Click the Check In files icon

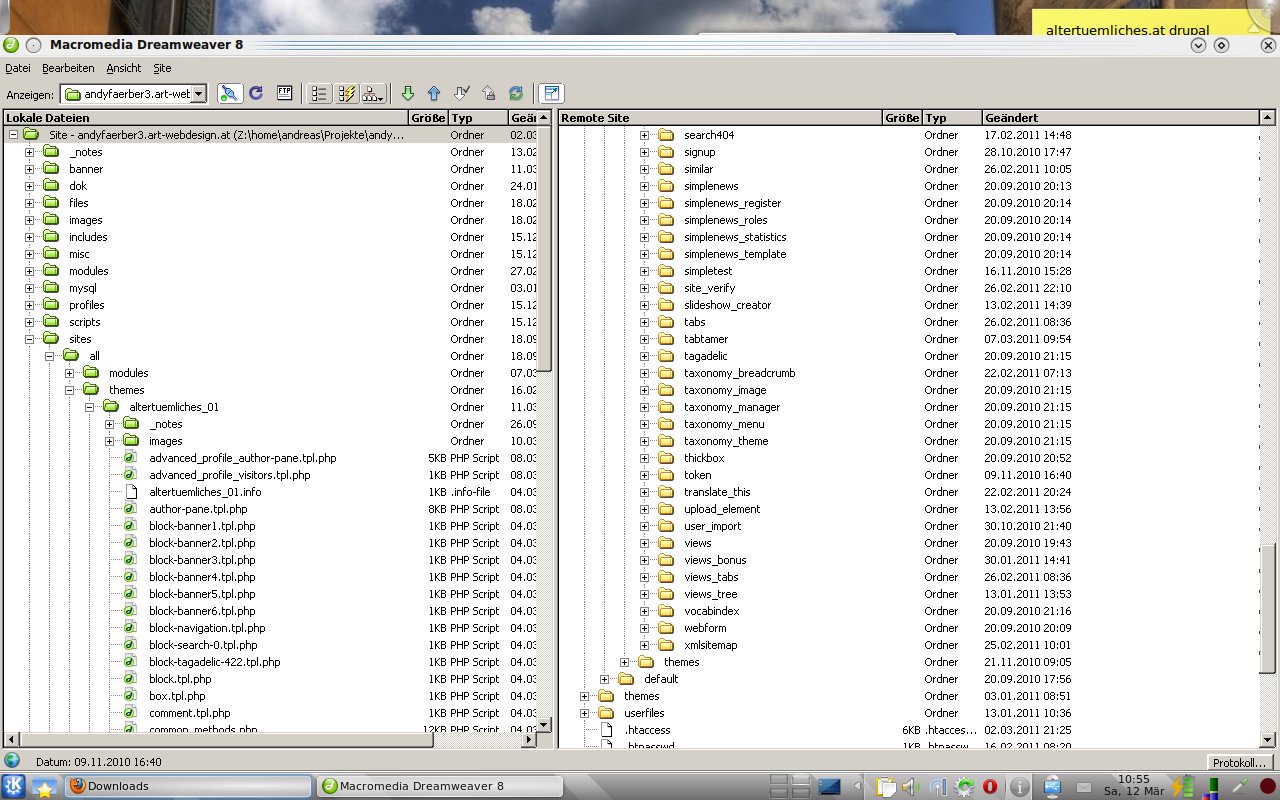click(x=488, y=93)
